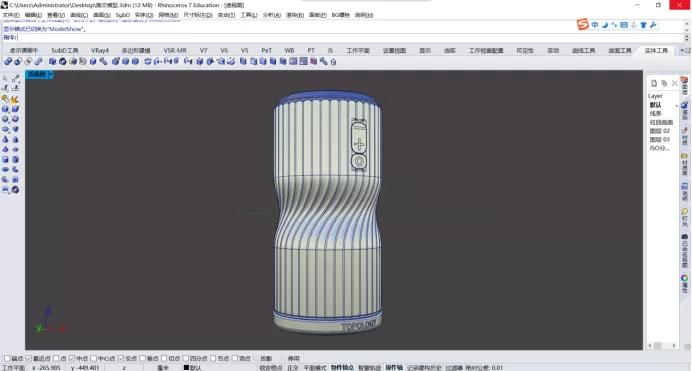Toggle 智慧轨迹 SmartTrack in status bar
The image size is (692, 371).
point(369,367)
